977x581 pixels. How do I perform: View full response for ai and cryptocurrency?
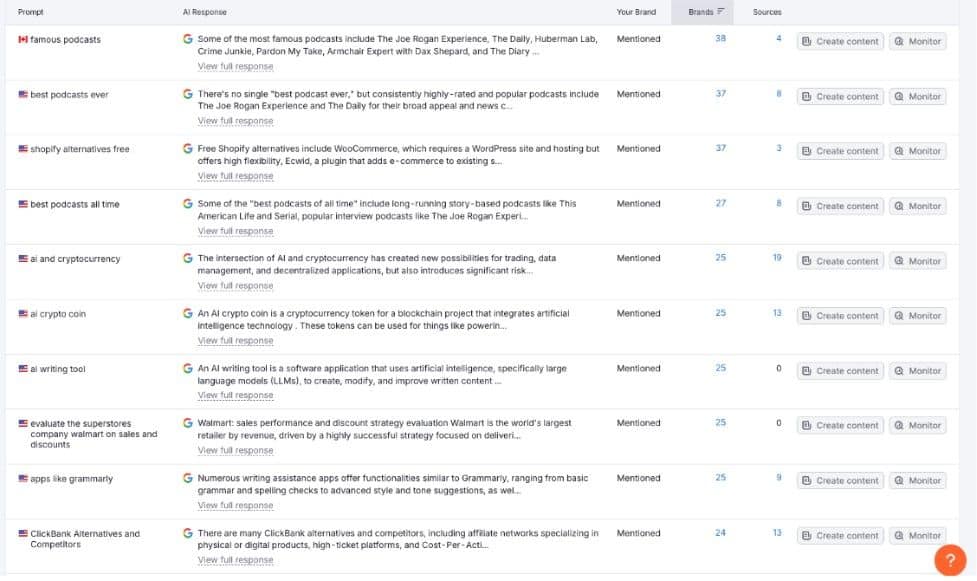click(x=236, y=286)
